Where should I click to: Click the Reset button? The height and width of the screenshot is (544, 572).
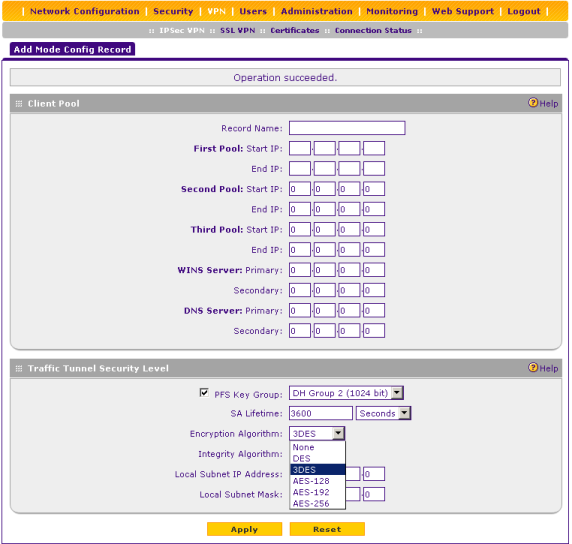(327, 529)
